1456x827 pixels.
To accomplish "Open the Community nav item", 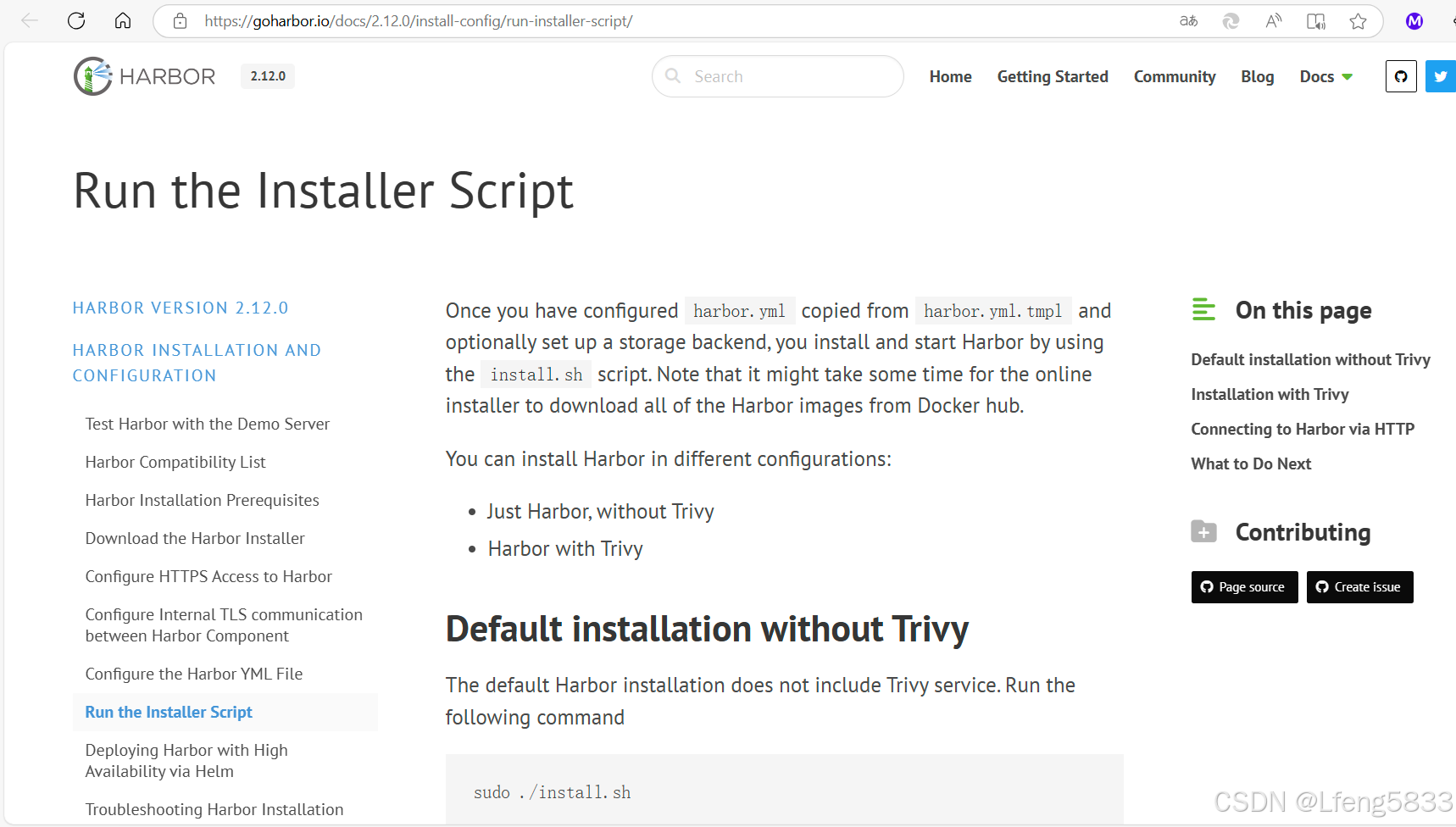I will pyautogui.click(x=1175, y=76).
